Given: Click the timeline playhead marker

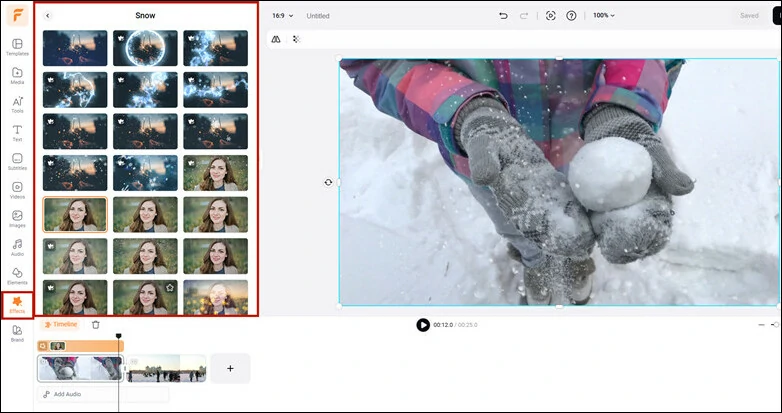Looking at the screenshot, I should tap(119, 336).
